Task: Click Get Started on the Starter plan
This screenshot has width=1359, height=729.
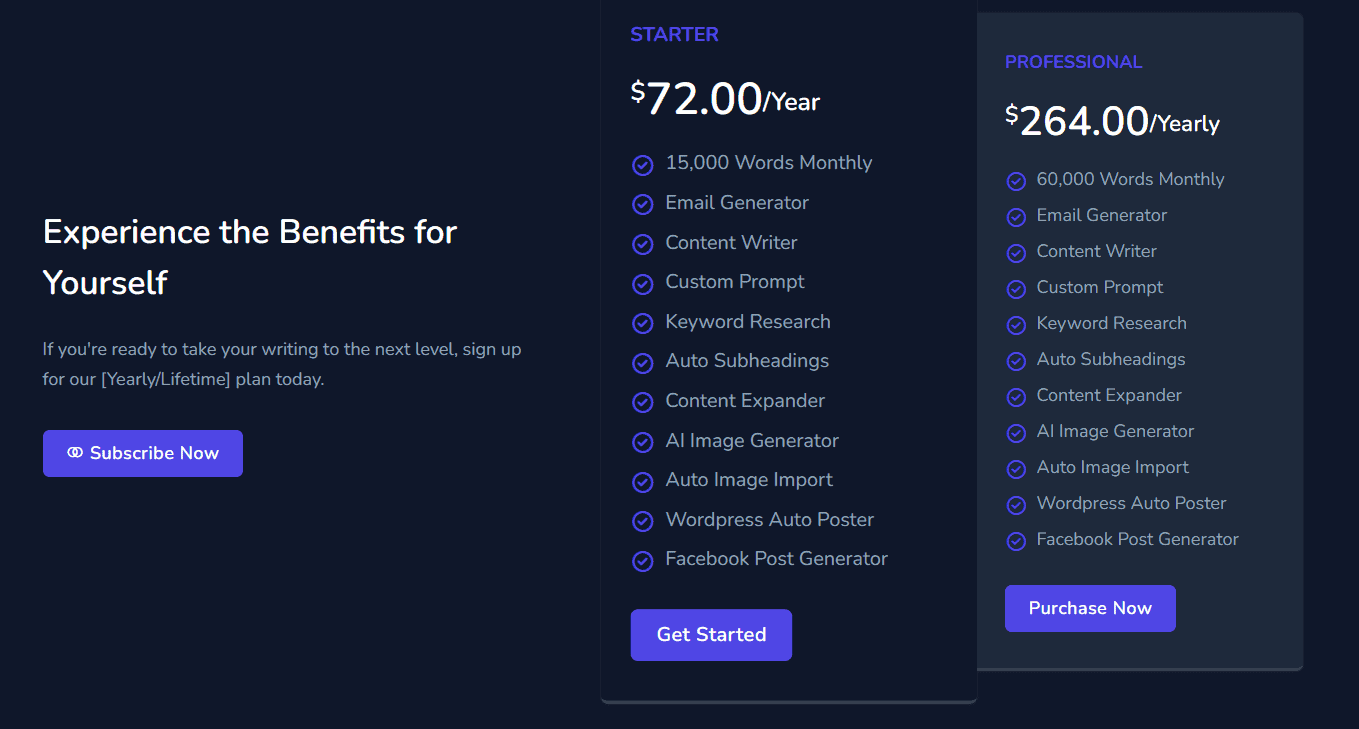Action: [711, 635]
